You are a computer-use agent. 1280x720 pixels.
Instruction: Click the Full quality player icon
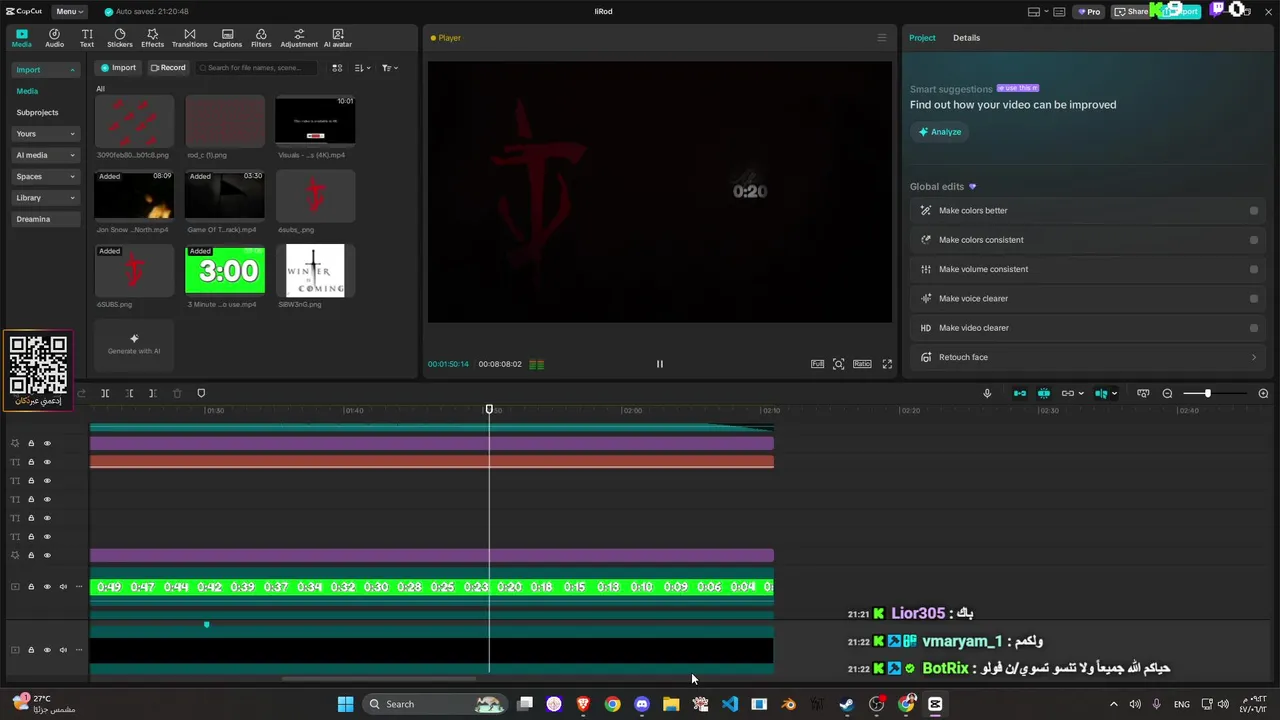[x=817, y=364]
